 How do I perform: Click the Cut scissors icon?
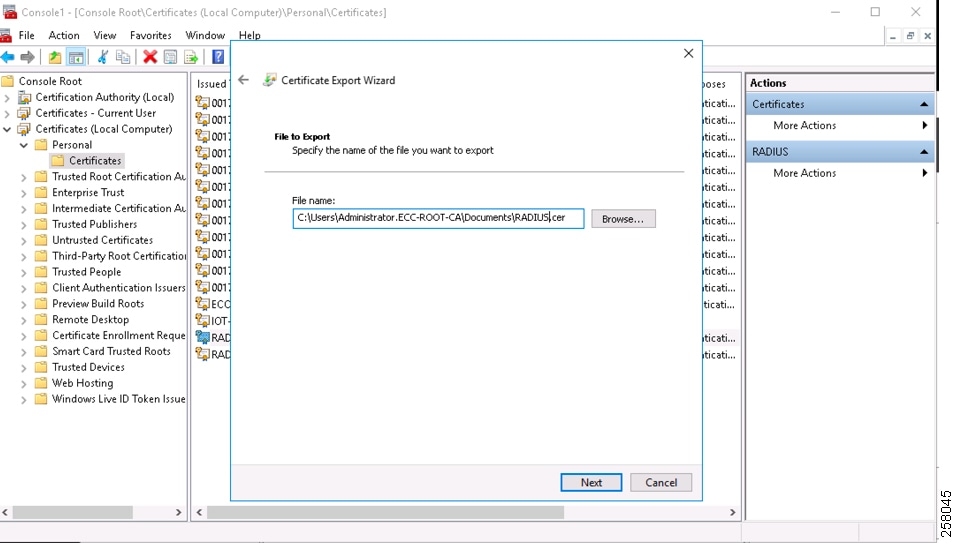pos(103,57)
